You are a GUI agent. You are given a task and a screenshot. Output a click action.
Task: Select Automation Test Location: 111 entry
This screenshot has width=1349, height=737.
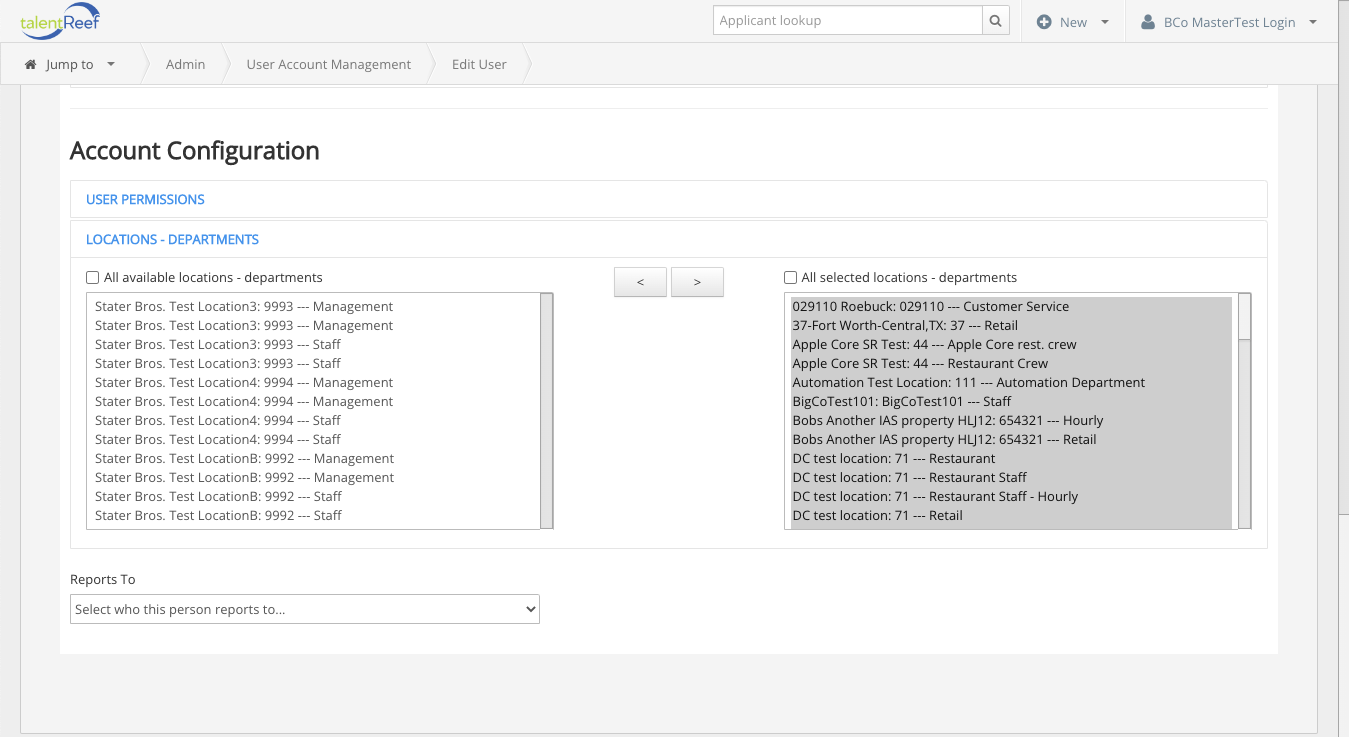(x=968, y=382)
